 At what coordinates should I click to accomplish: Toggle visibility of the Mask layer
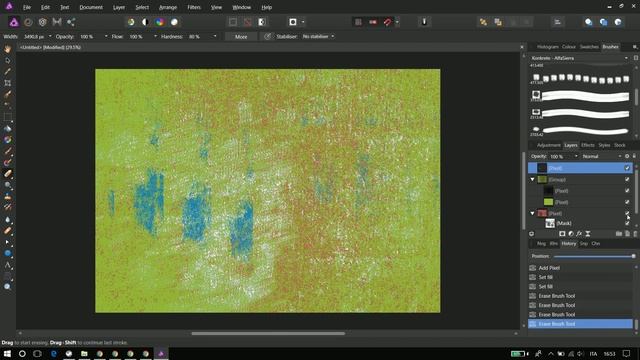[627, 223]
